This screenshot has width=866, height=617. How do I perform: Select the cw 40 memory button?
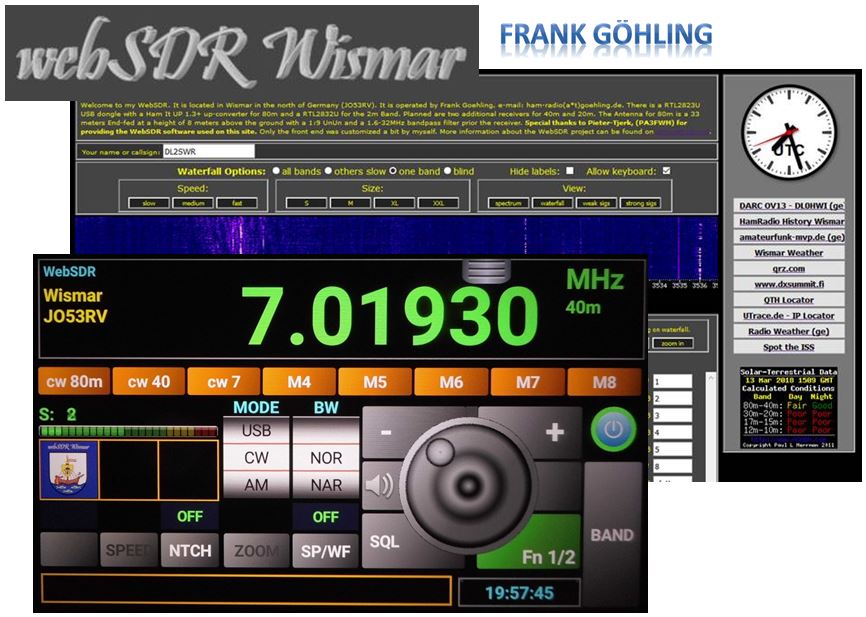pos(149,382)
